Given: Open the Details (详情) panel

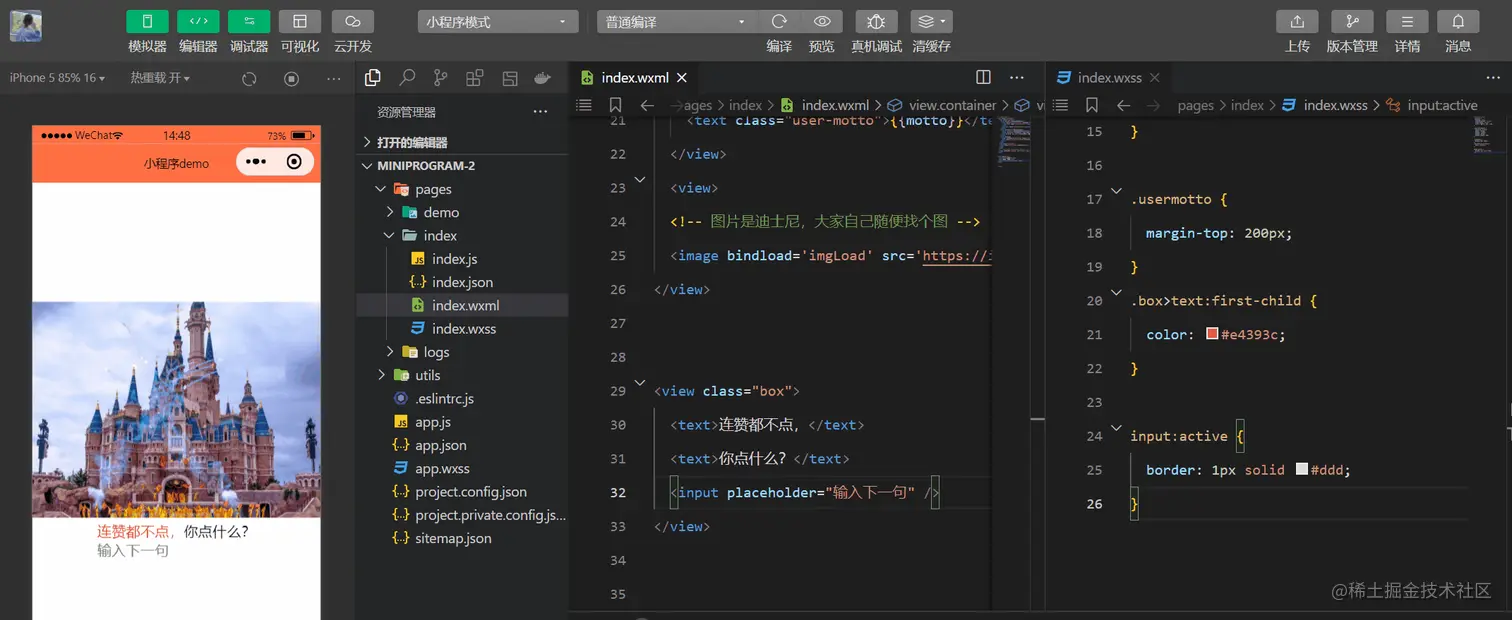Looking at the screenshot, I should [1407, 22].
